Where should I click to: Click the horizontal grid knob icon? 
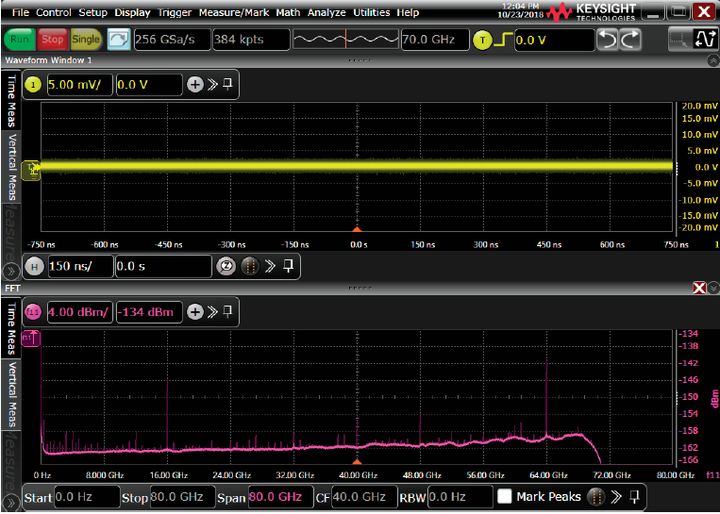tap(249, 266)
